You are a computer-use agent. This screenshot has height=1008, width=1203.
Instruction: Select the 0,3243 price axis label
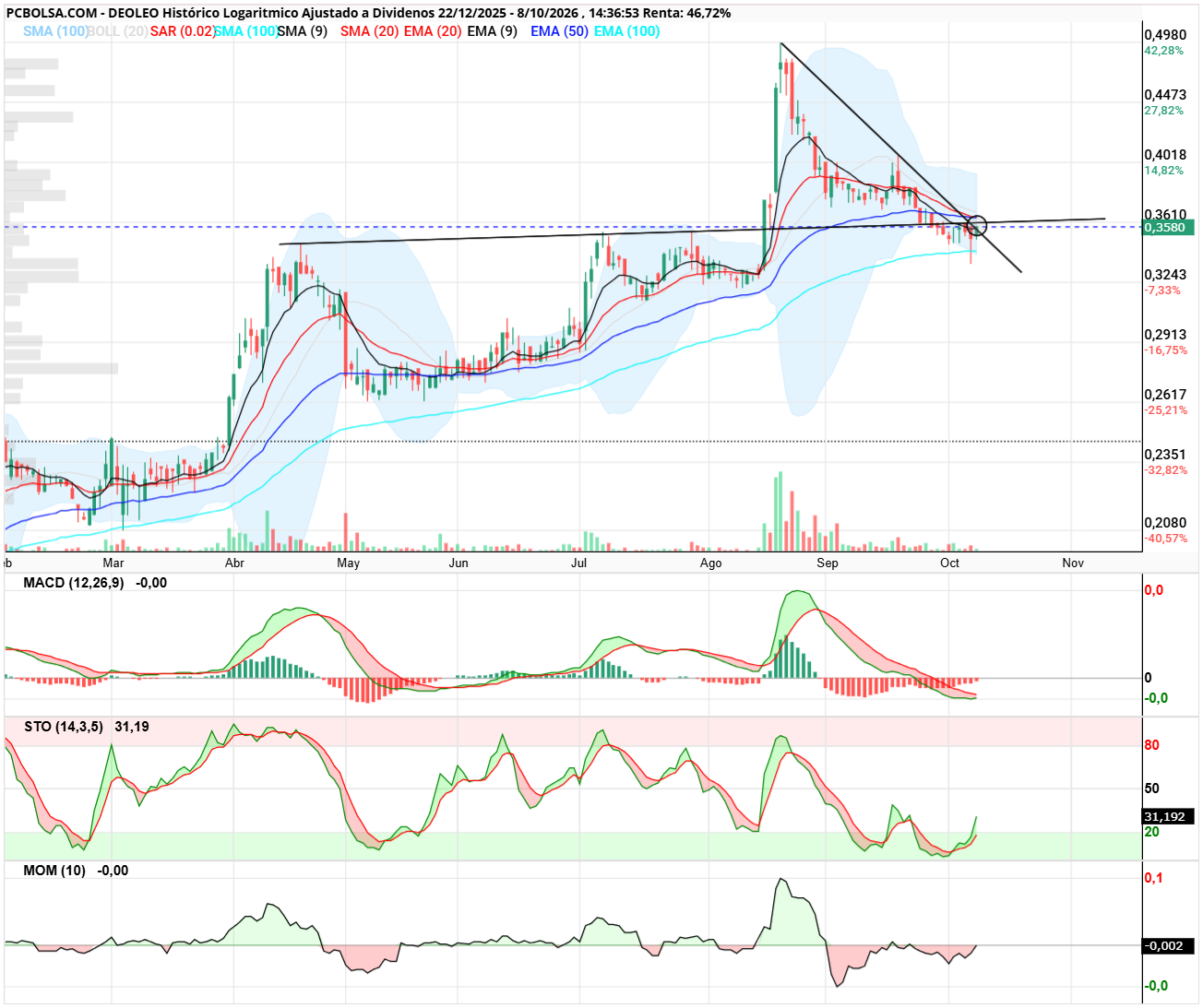(1165, 275)
